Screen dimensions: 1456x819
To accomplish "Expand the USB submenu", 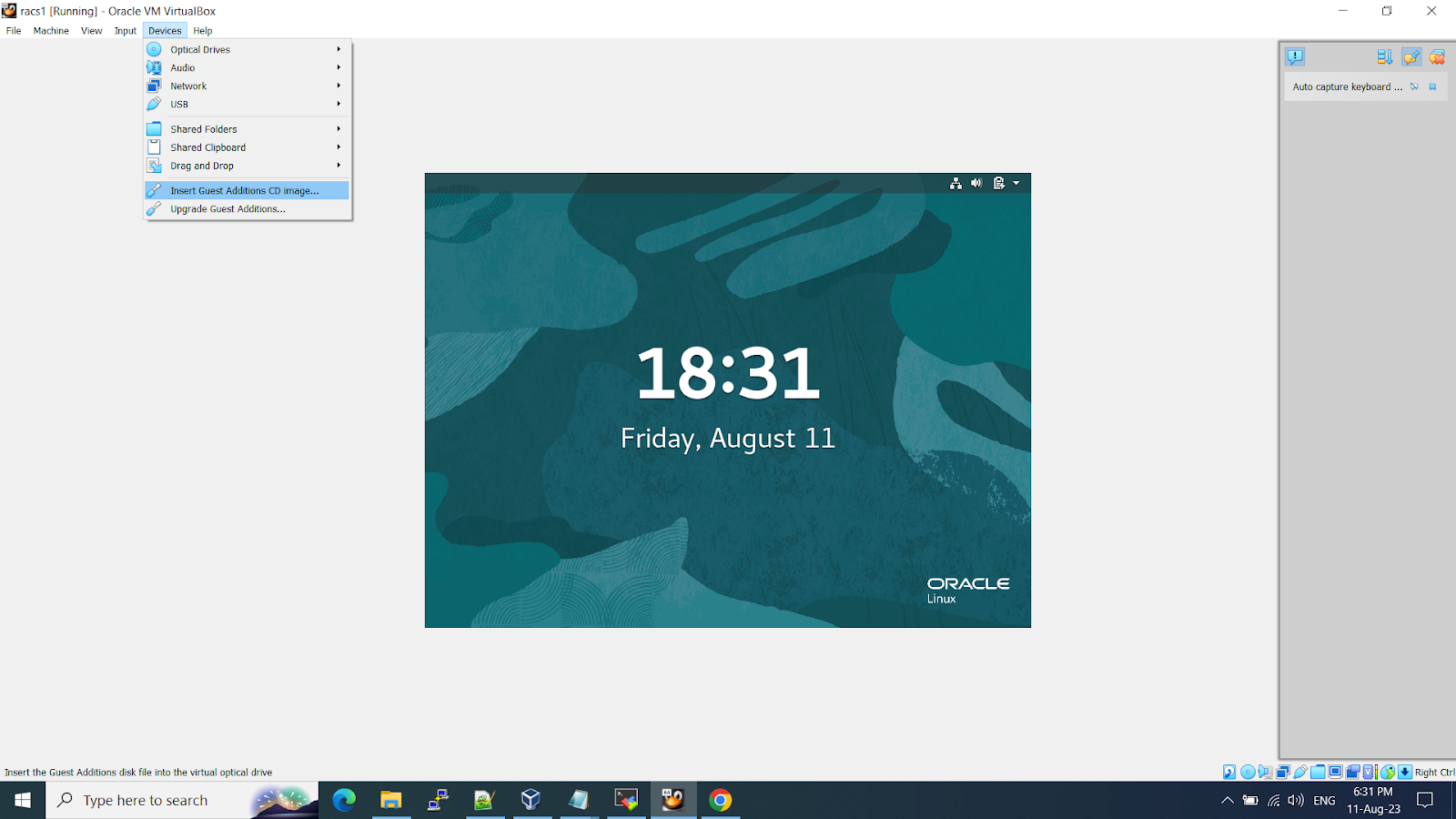I will click(x=247, y=104).
